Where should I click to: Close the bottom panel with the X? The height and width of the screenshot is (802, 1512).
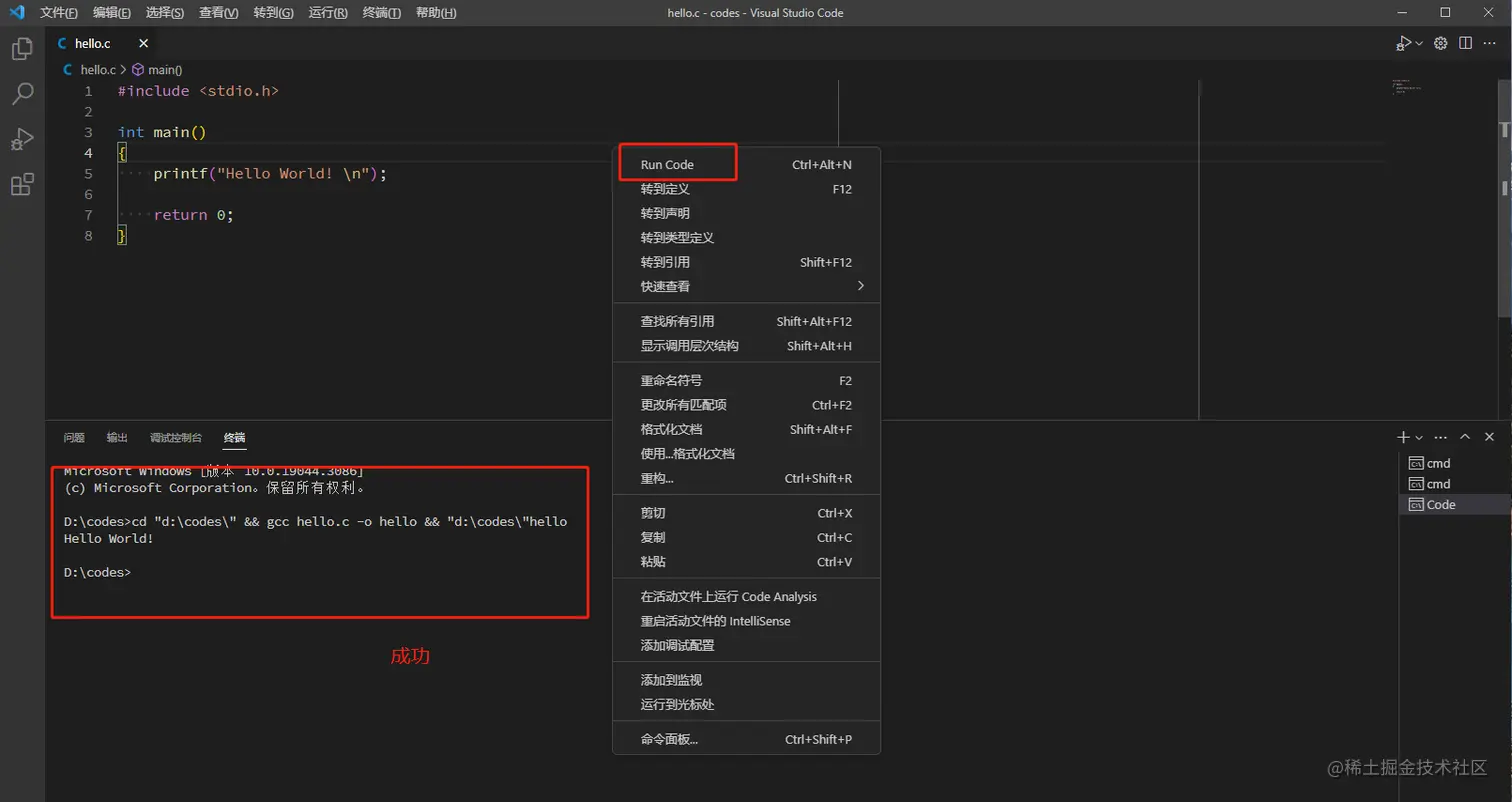click(1490, 437)
